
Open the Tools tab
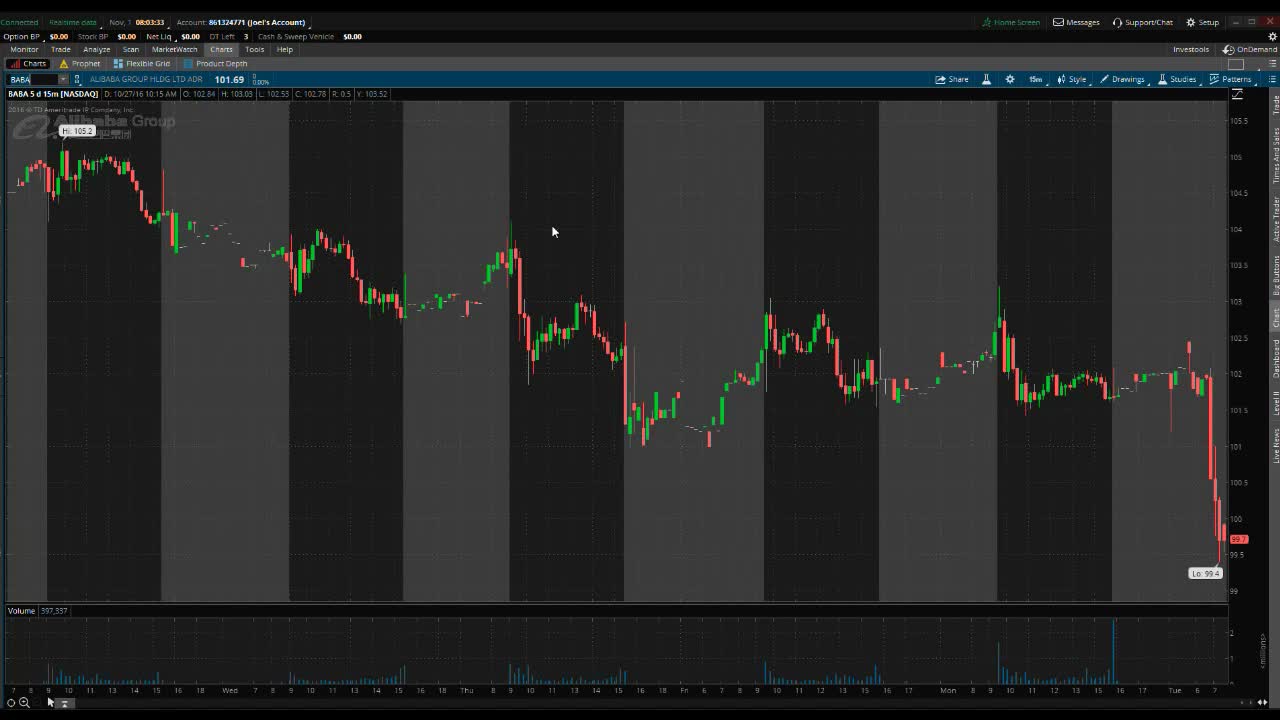tap(255, 49)
